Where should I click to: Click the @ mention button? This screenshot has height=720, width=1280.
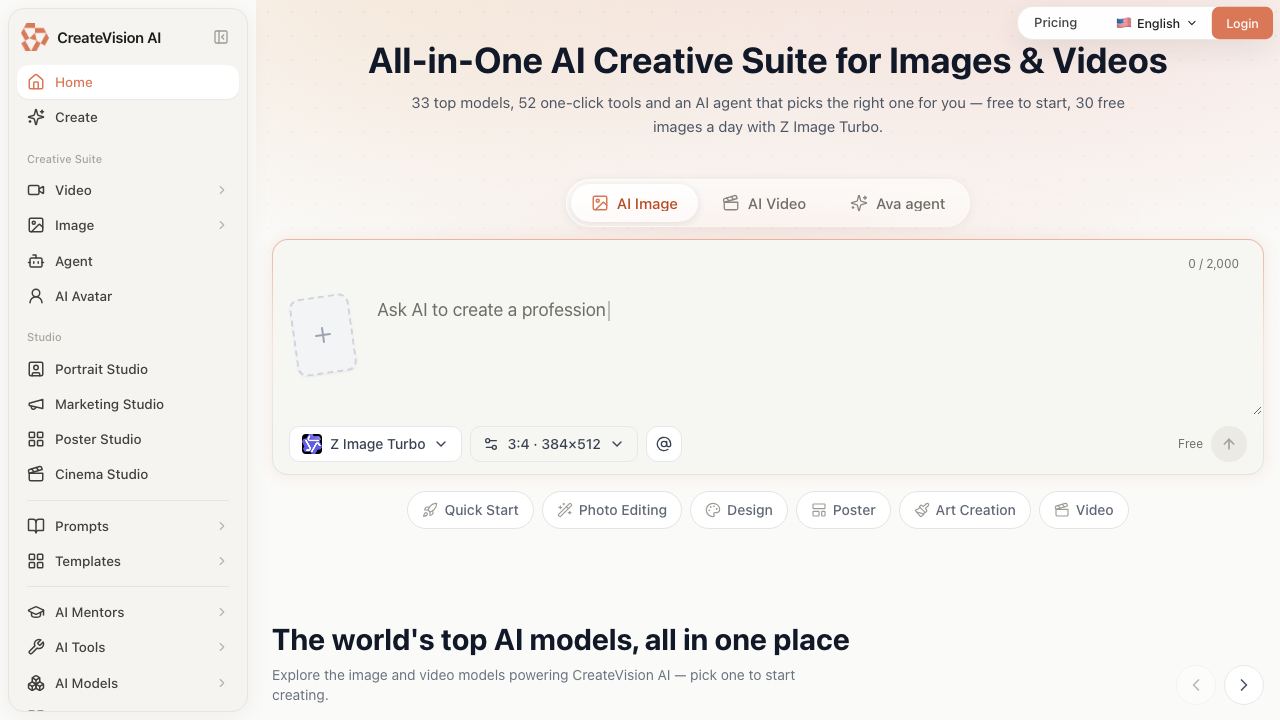click(664, 444)
